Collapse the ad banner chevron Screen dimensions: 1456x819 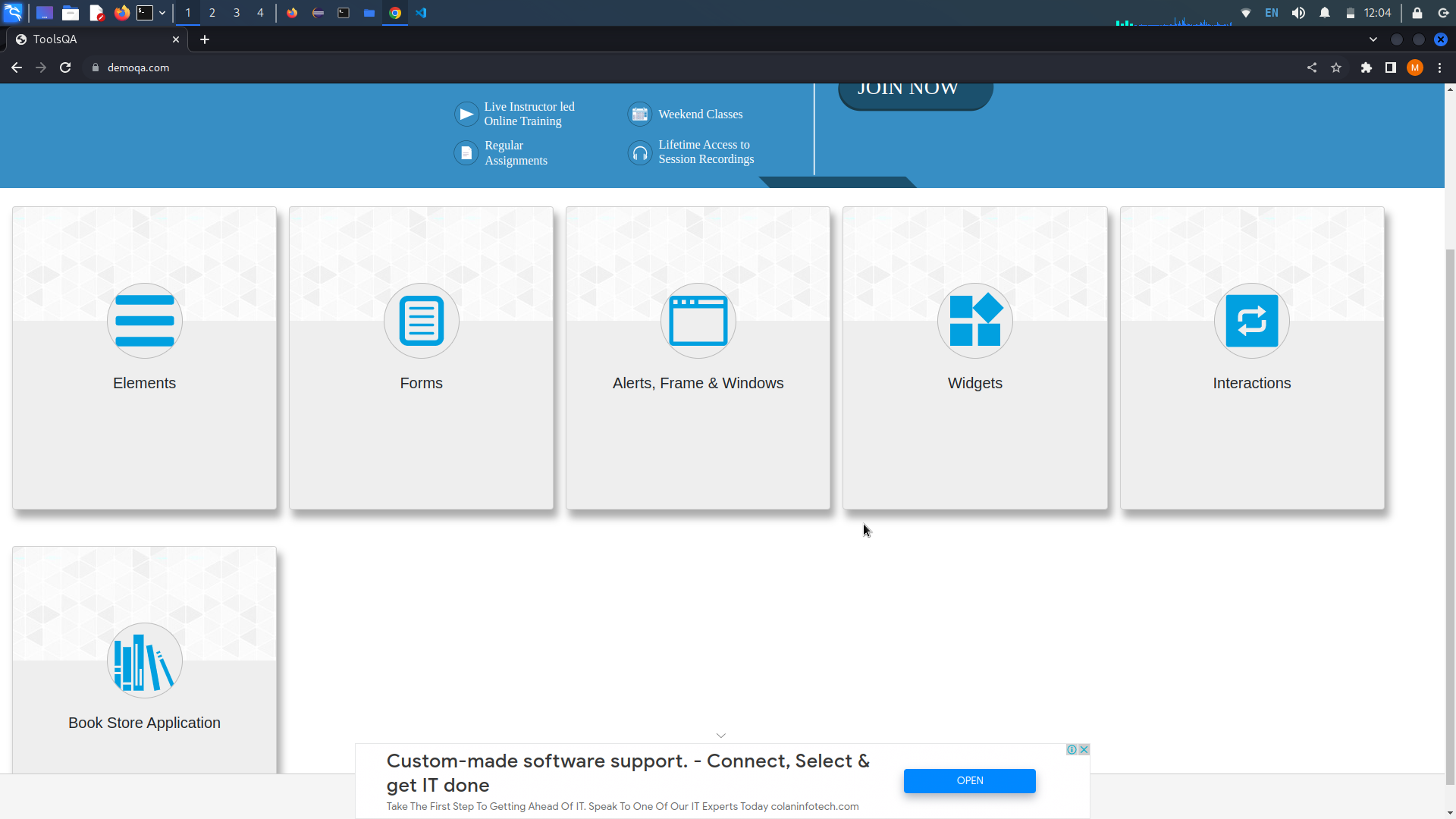[721, 736]
